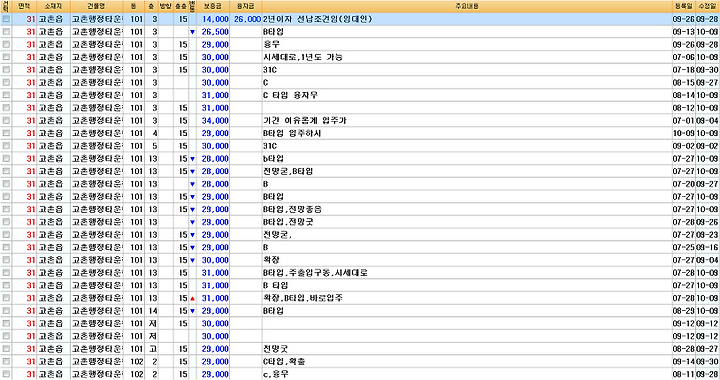
Task: Click the registration date 08-15
Action: (683, 83)
